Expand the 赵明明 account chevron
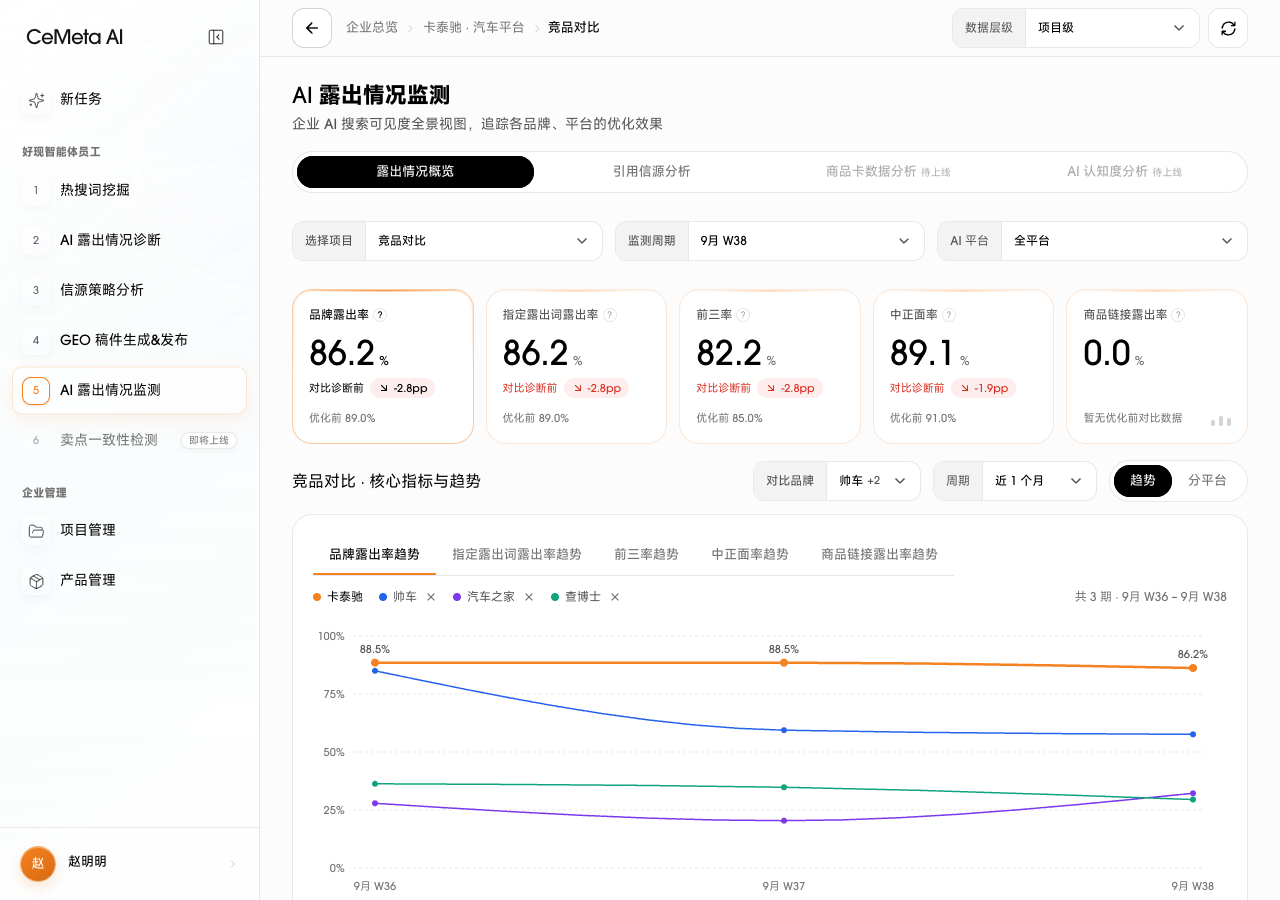This screenshot has width=1280, height=900. point(233,863)
